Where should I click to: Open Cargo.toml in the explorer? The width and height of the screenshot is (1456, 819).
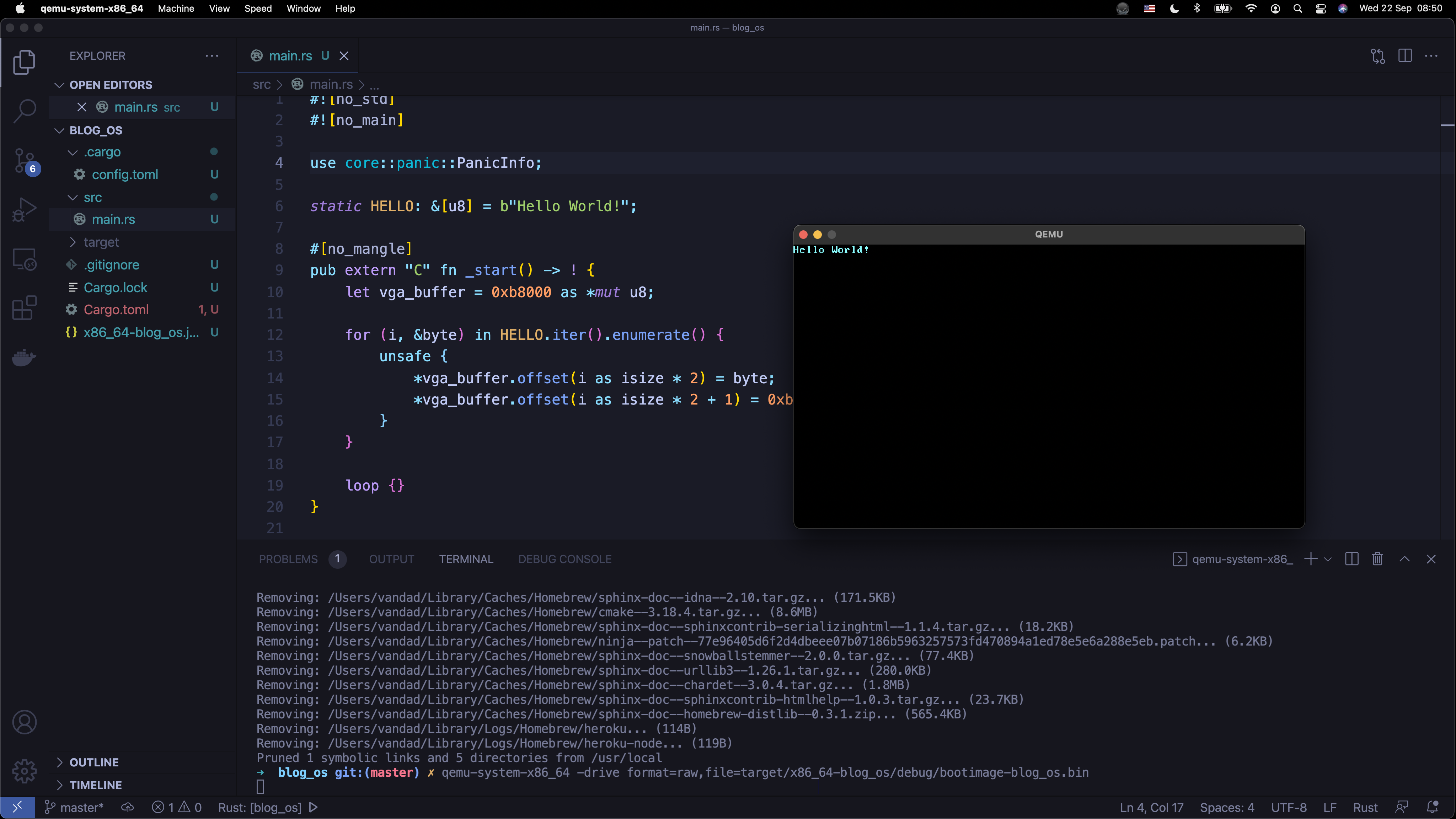(x=116, y=310)
